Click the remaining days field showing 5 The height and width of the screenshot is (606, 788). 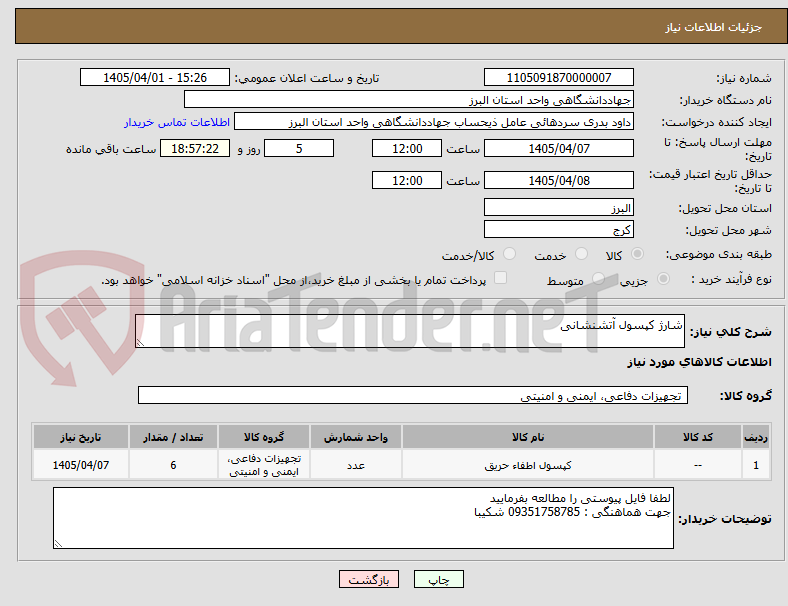pos(299,148)
